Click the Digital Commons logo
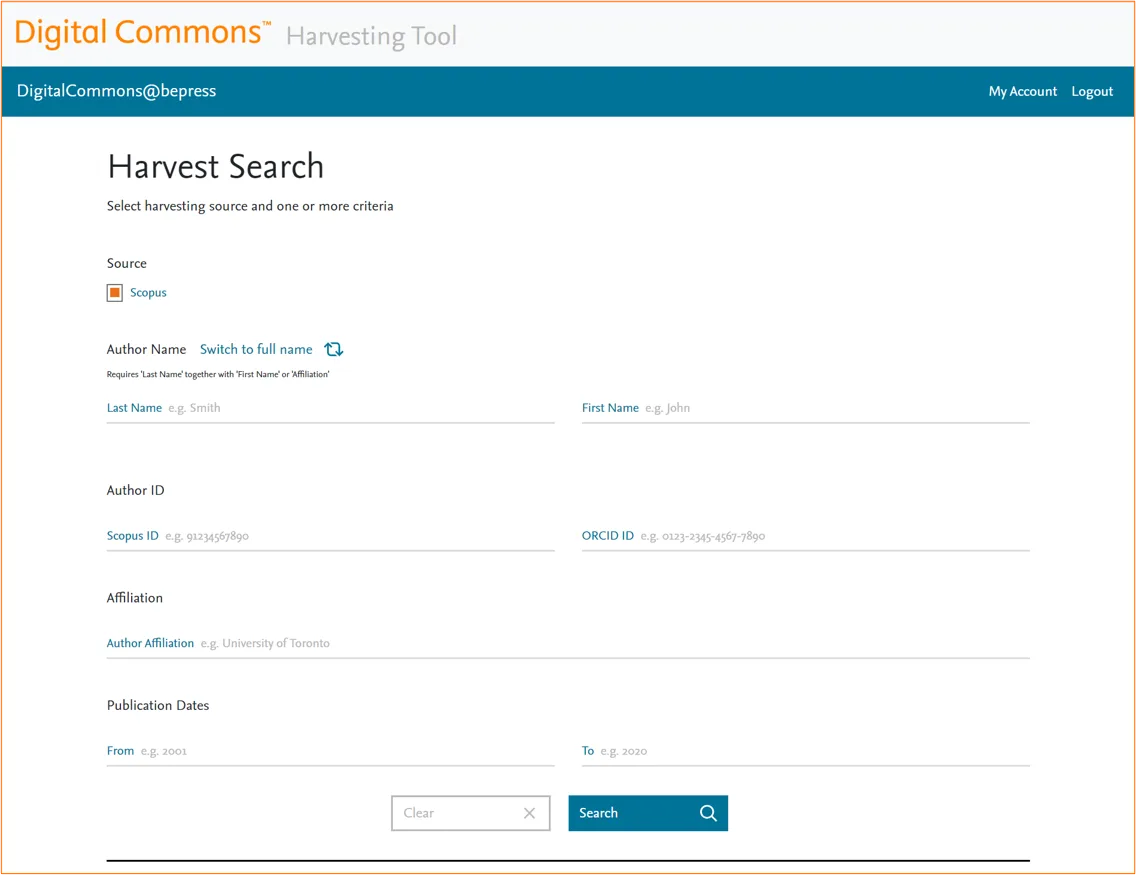Image resolution: width=1136 pixels, height=875 pixels. pos(143,33)
